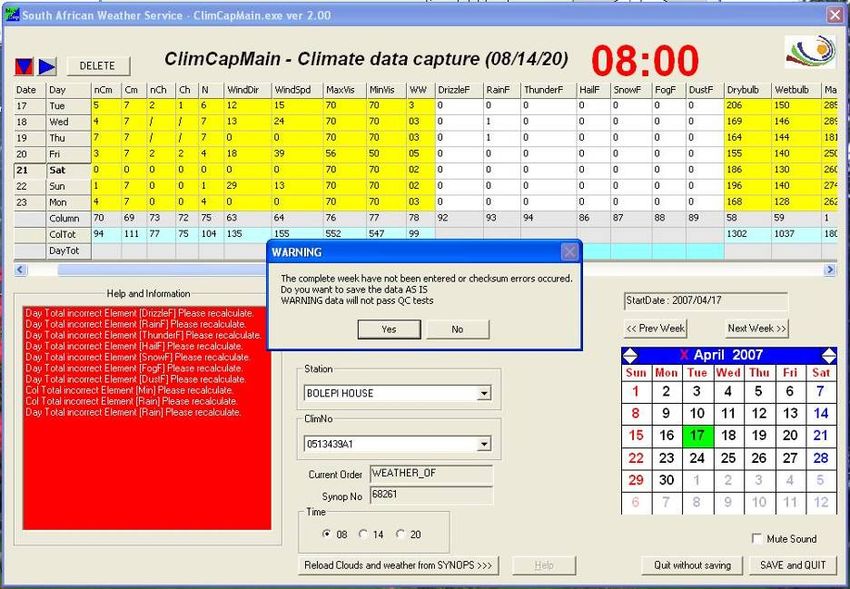Confirm saving by clicking Yes
Viewport: 850px width, 589px height.
(x=389, y=329)
